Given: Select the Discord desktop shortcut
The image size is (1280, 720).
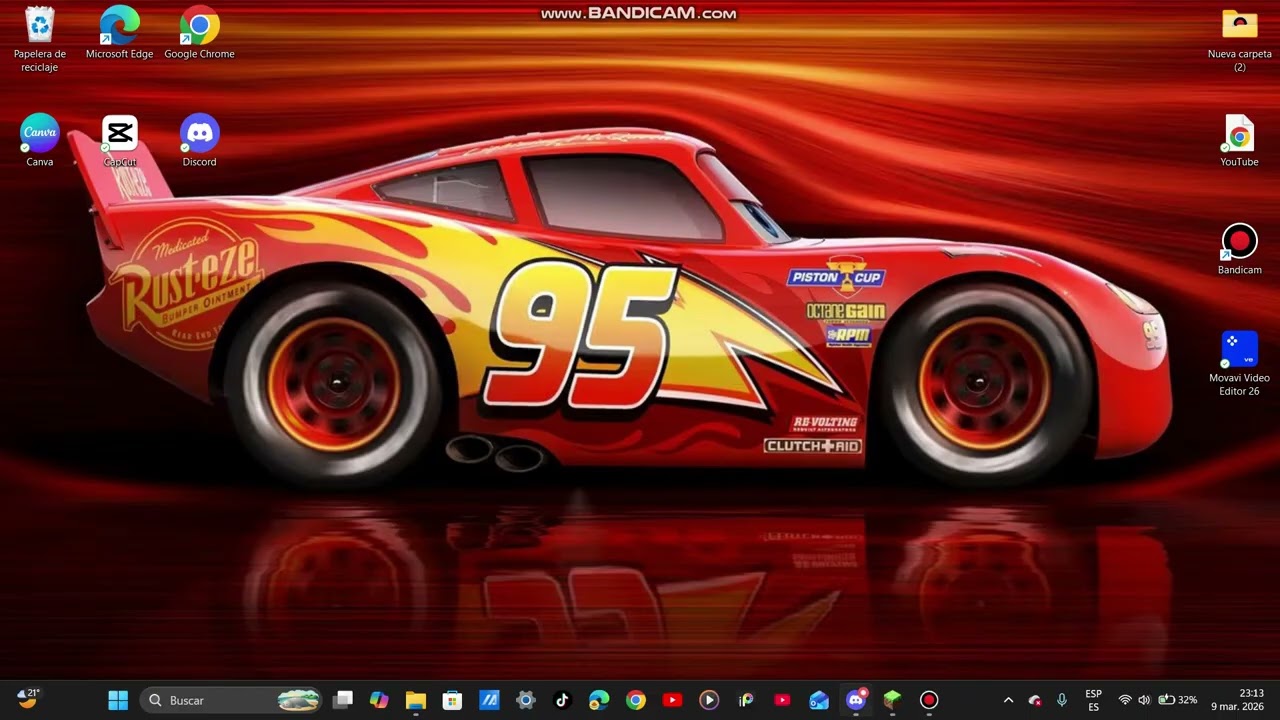Looking at the screenshot, I should (x=199, y=141).
